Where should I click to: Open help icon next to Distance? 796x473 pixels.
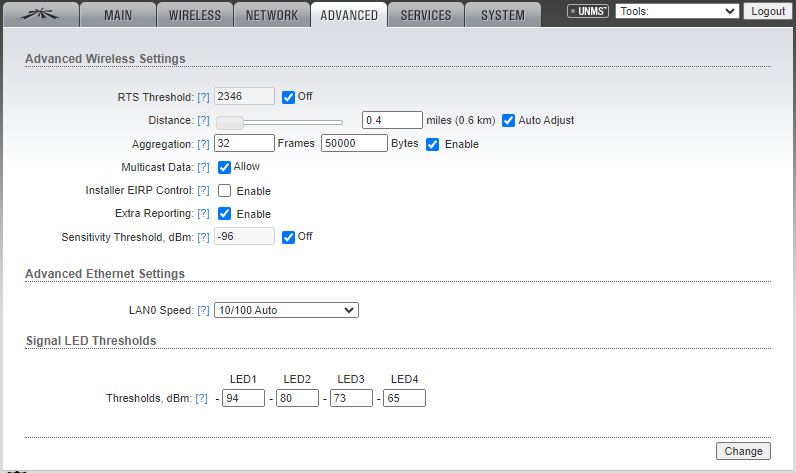[203, 121]
